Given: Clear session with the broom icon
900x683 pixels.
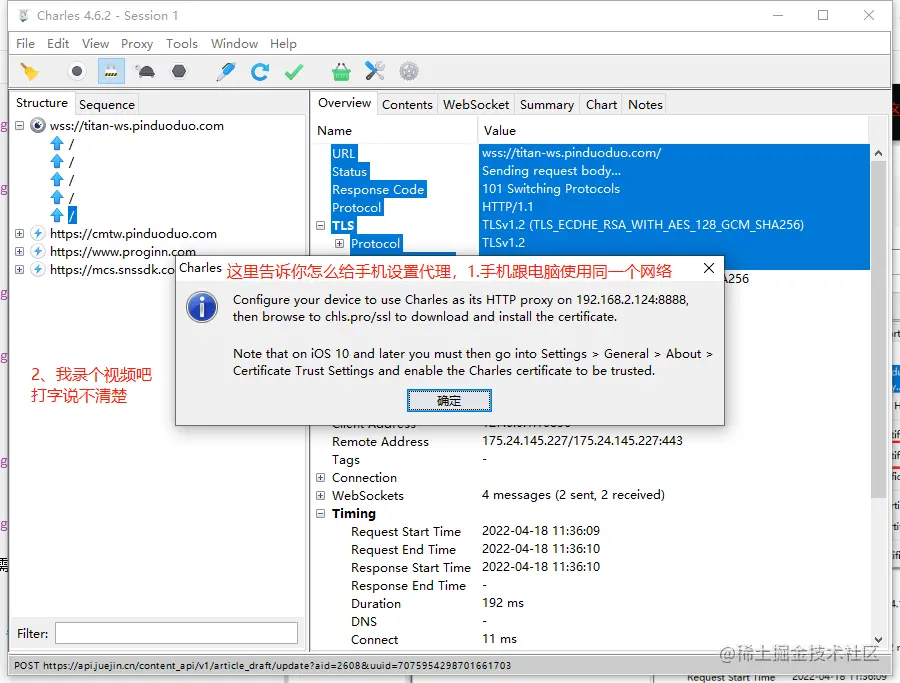Looking at the screenshot, I should [x=29, y=72].
